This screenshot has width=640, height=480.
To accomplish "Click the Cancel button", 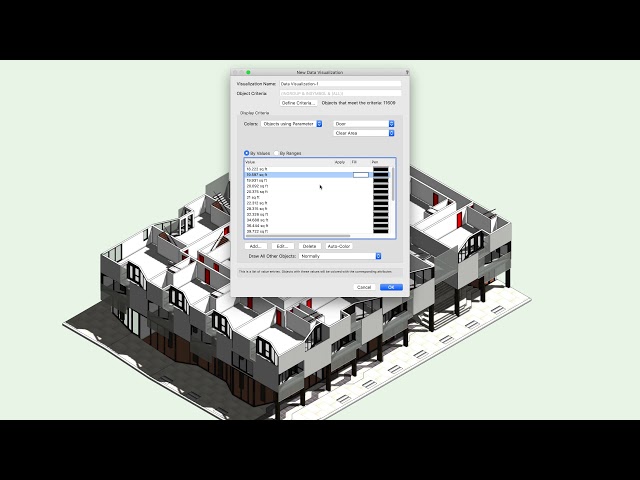I will [x=364, y=287].
